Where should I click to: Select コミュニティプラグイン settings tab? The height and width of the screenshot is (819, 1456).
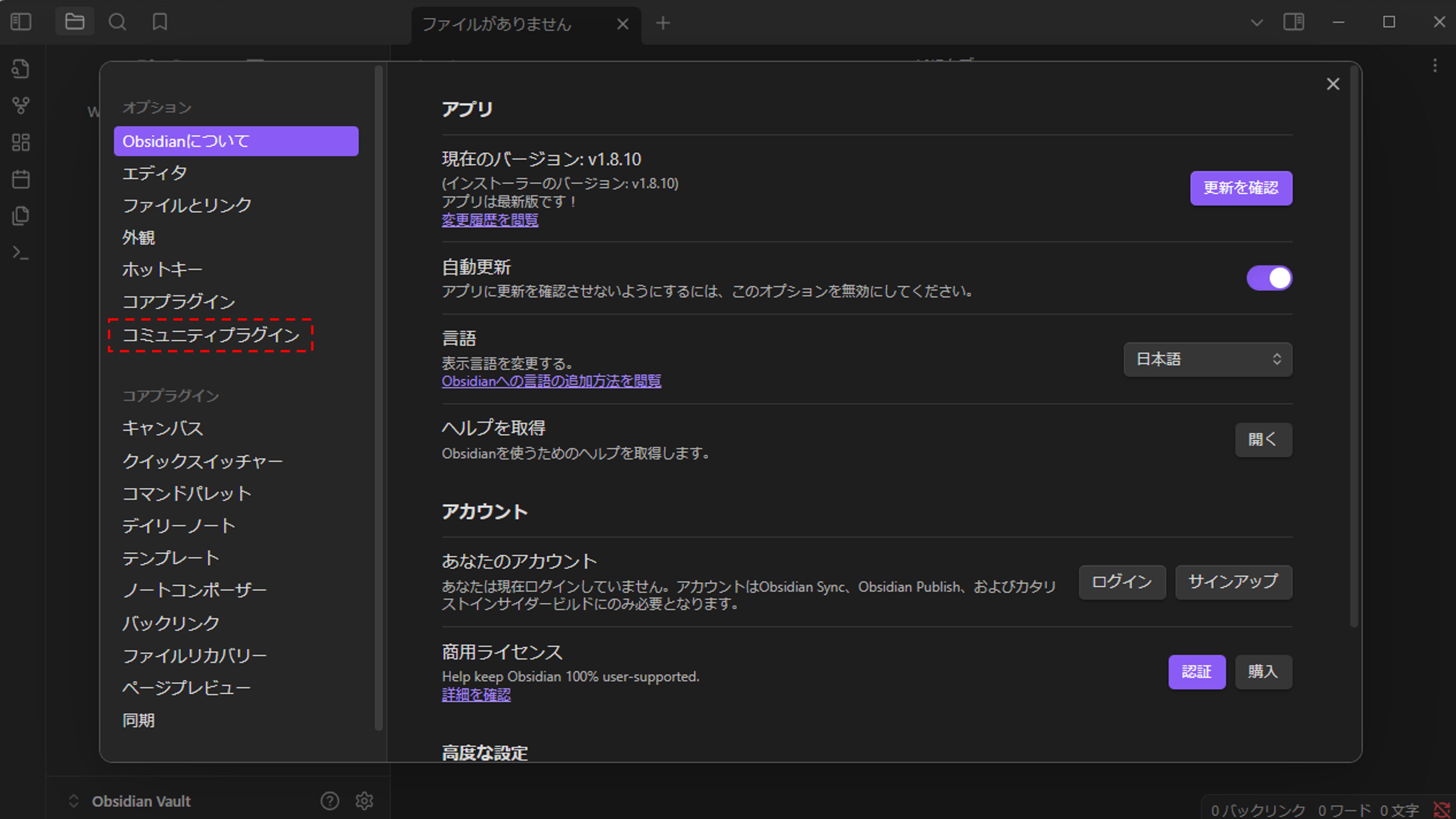[x=236, y=335]
